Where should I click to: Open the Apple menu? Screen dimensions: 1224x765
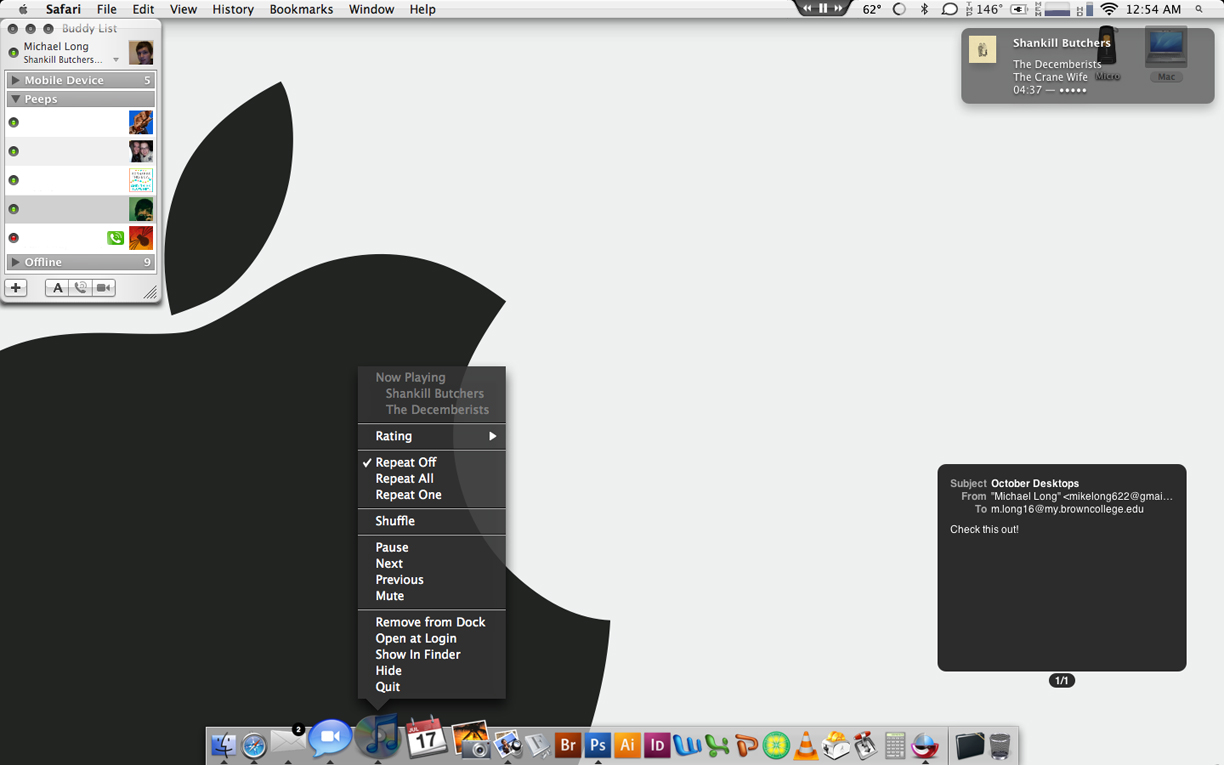23,9
